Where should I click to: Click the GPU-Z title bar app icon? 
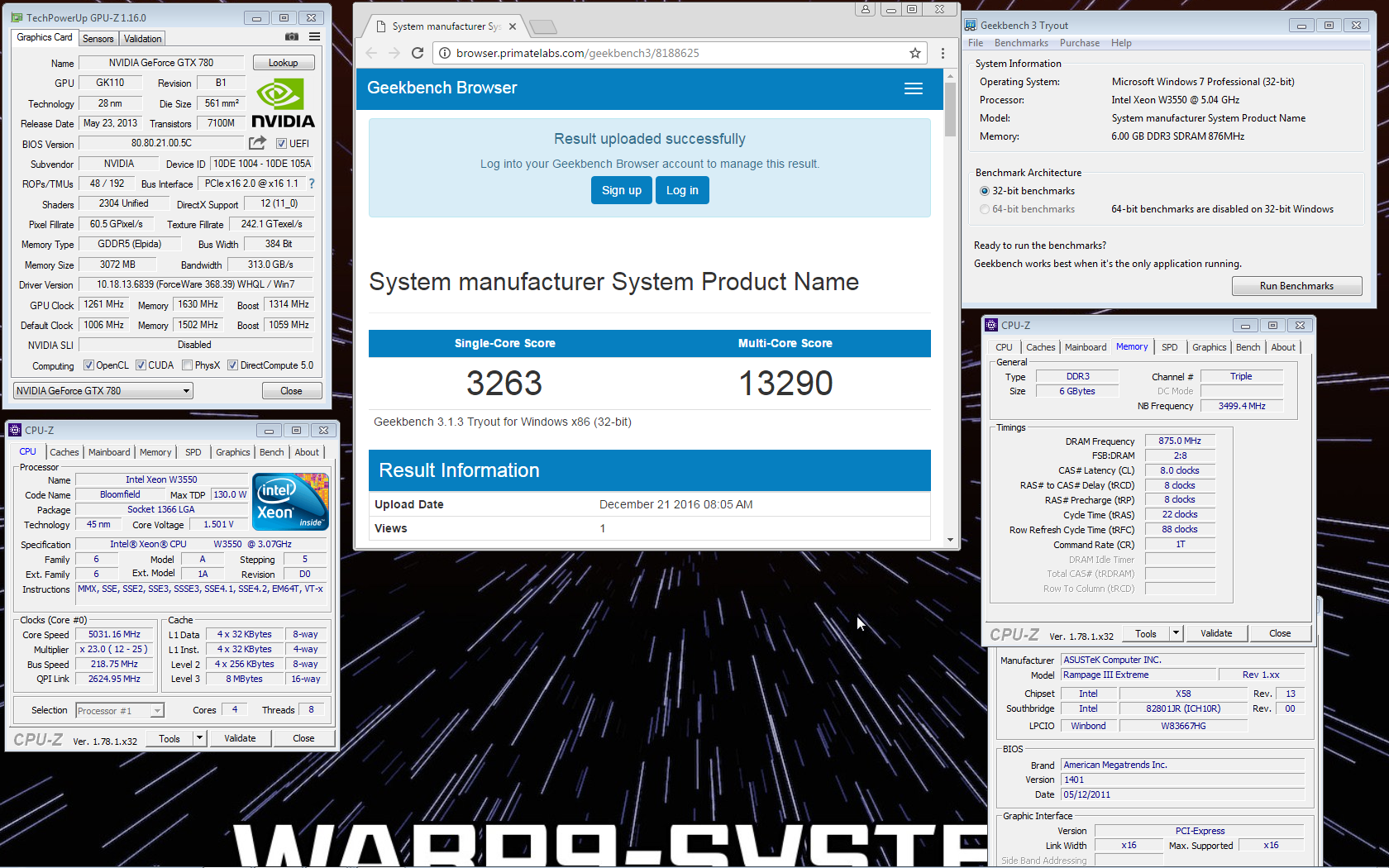(17, 17)
